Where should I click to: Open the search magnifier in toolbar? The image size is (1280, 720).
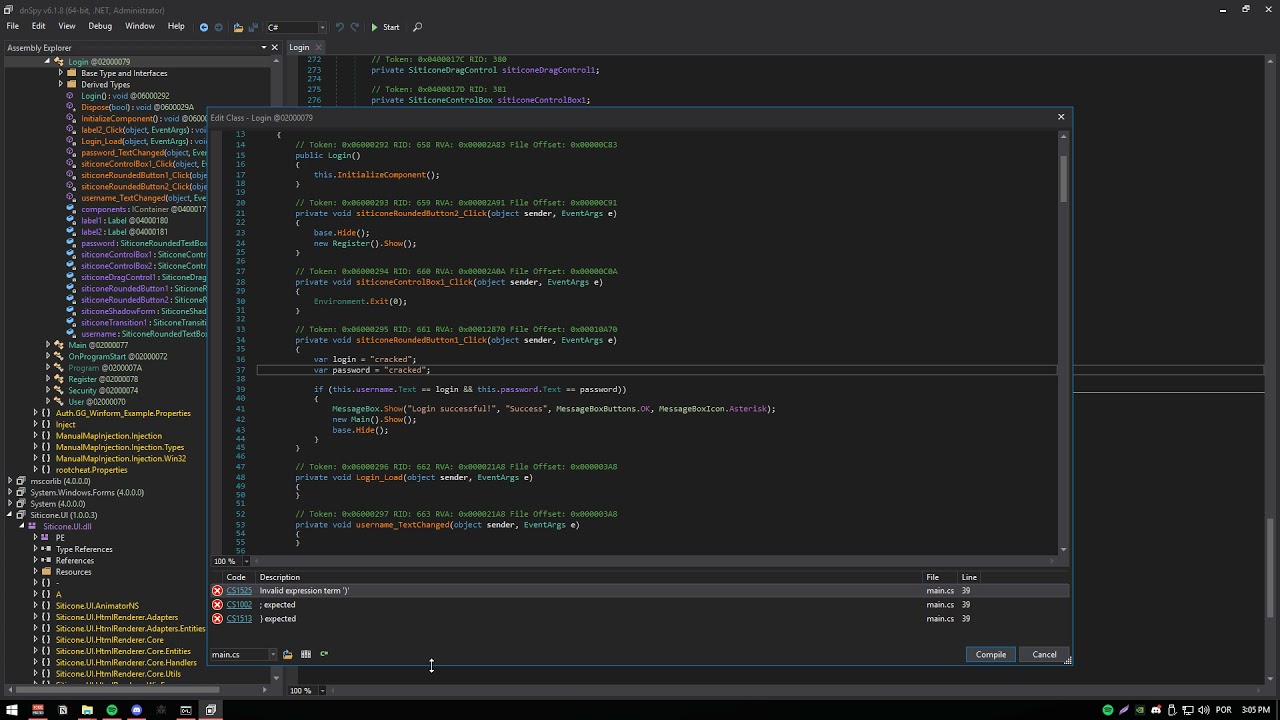pos(418,27)
